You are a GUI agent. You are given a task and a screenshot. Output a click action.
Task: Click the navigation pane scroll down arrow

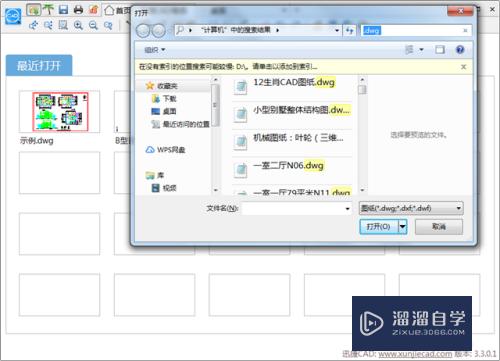(x=216, y=190)
